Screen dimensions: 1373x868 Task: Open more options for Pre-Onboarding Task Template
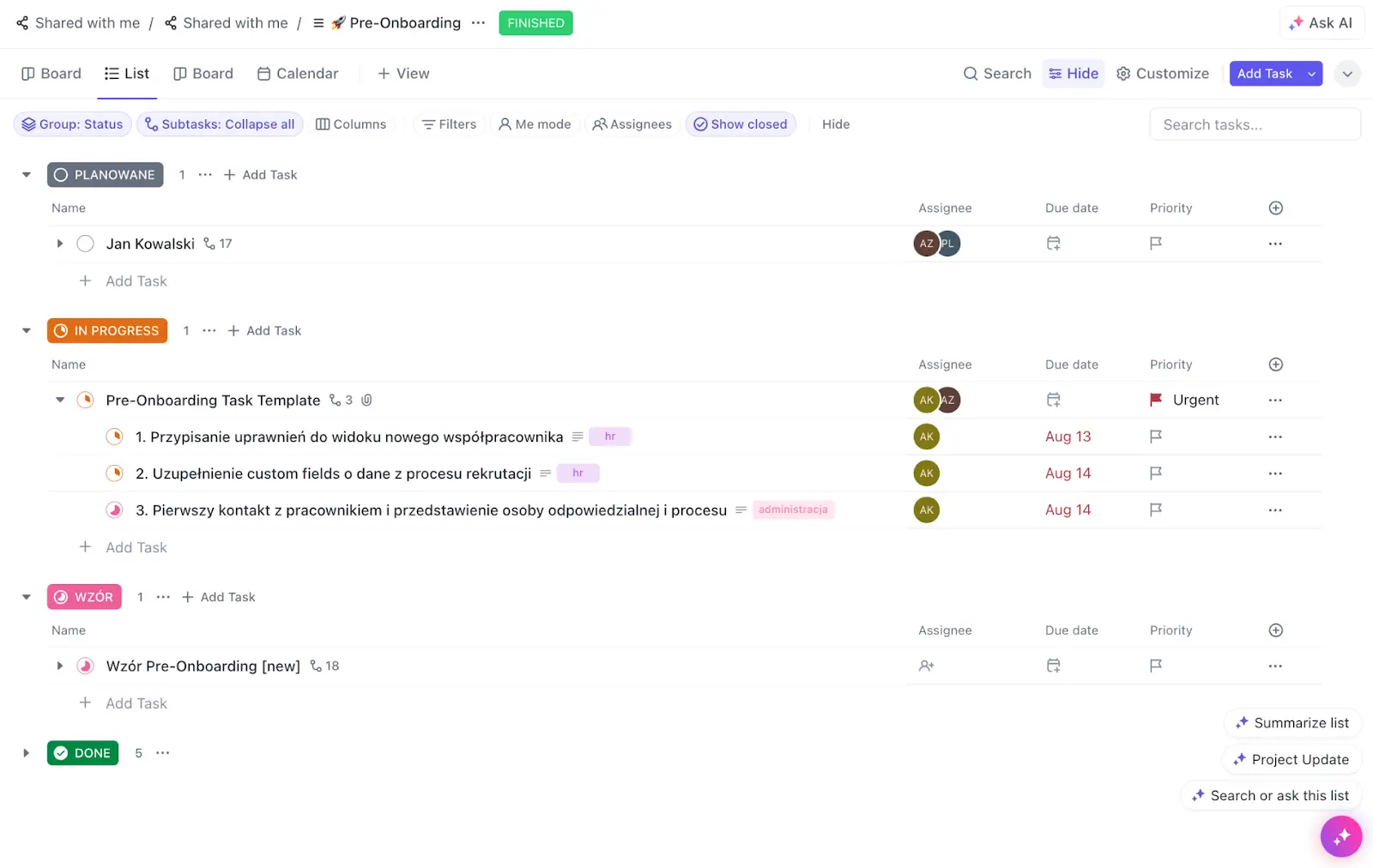pos(1275,400)
